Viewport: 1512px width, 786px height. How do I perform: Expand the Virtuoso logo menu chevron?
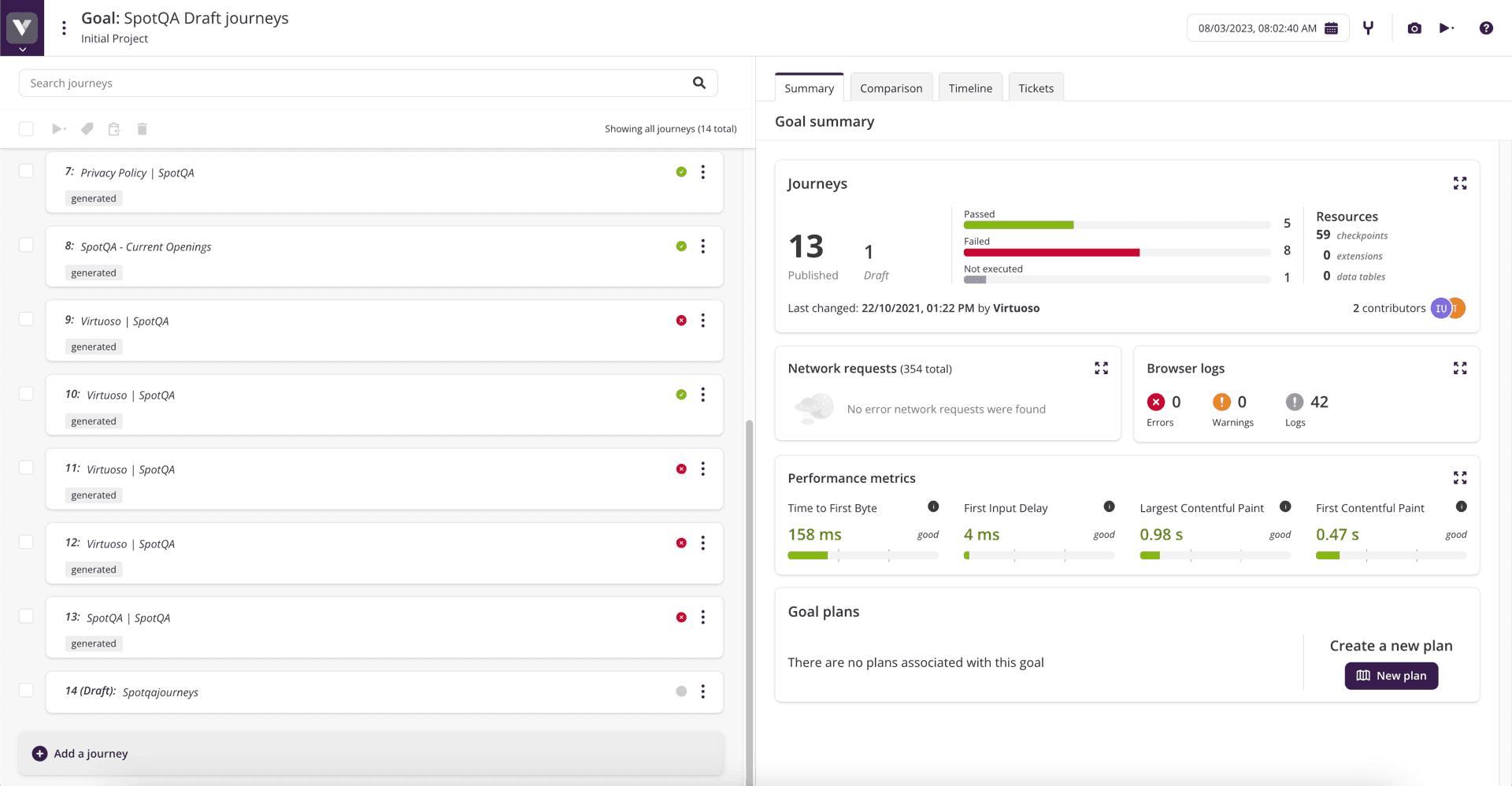(22, 49)
